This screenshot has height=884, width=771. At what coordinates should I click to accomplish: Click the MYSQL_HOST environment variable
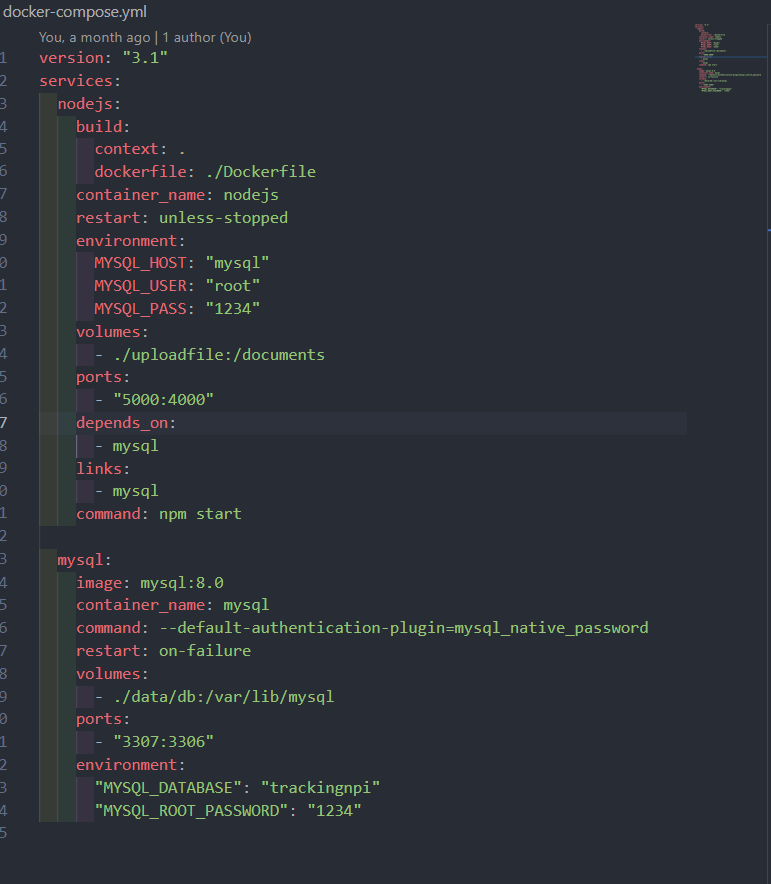[x=140, y=263]
